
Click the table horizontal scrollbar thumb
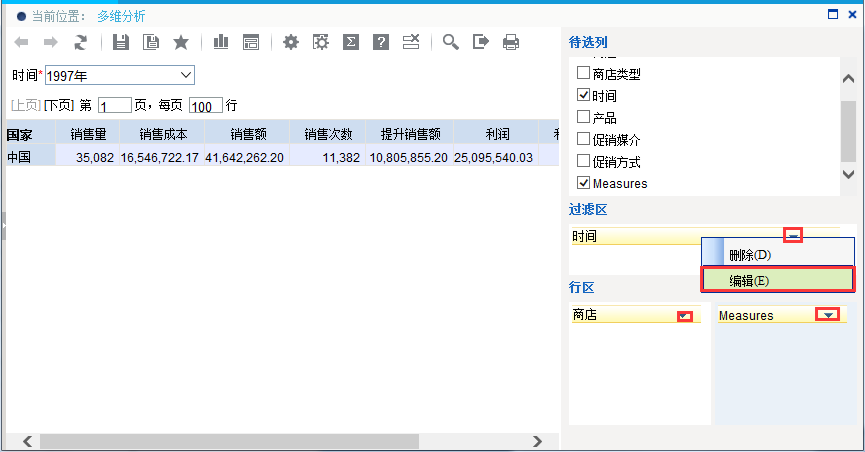[229, 441]
